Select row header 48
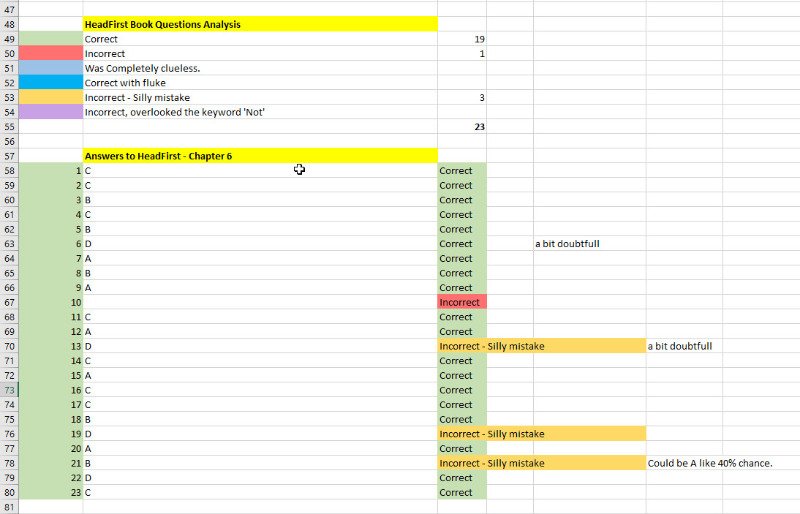The width and height of the screenshot is (800, 514). 9,24
